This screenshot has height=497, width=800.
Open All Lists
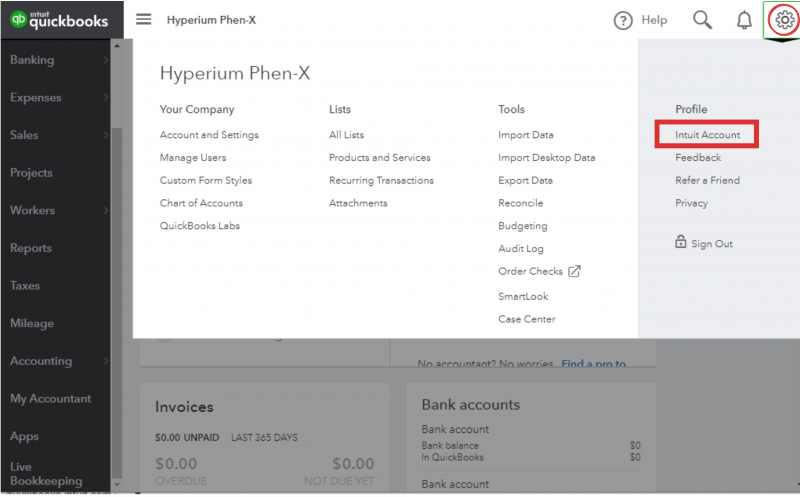[346, 135]
